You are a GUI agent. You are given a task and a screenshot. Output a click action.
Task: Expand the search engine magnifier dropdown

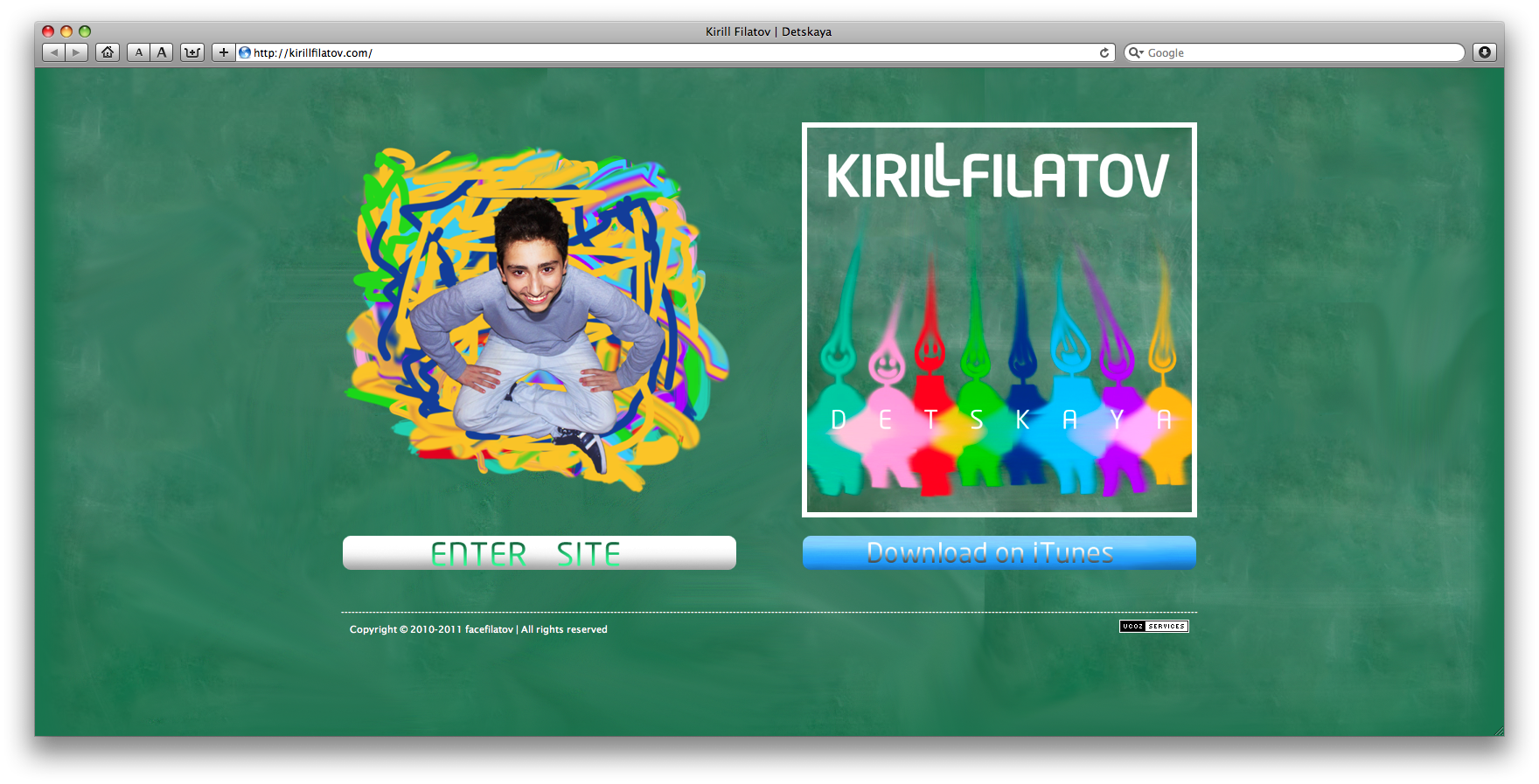click(1136, 52)
